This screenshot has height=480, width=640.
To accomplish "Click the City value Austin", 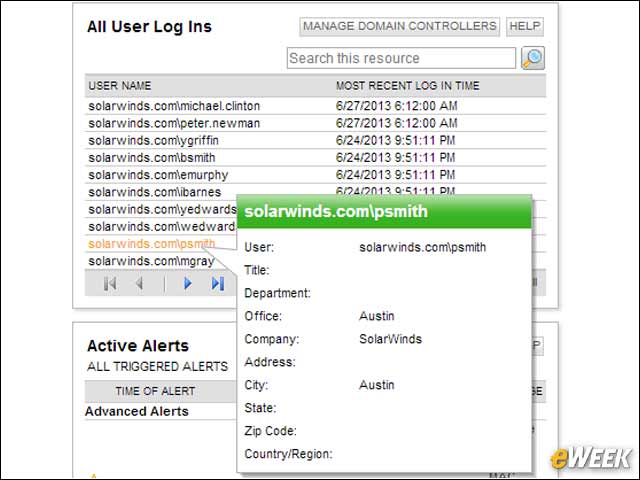I will click(377, 385).
